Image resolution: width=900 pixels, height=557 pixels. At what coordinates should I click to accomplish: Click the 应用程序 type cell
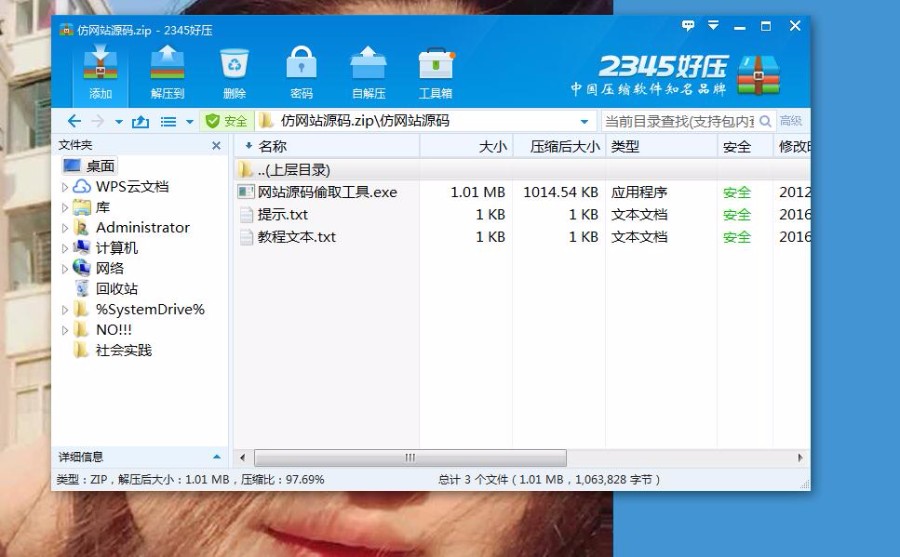(639, 192)
